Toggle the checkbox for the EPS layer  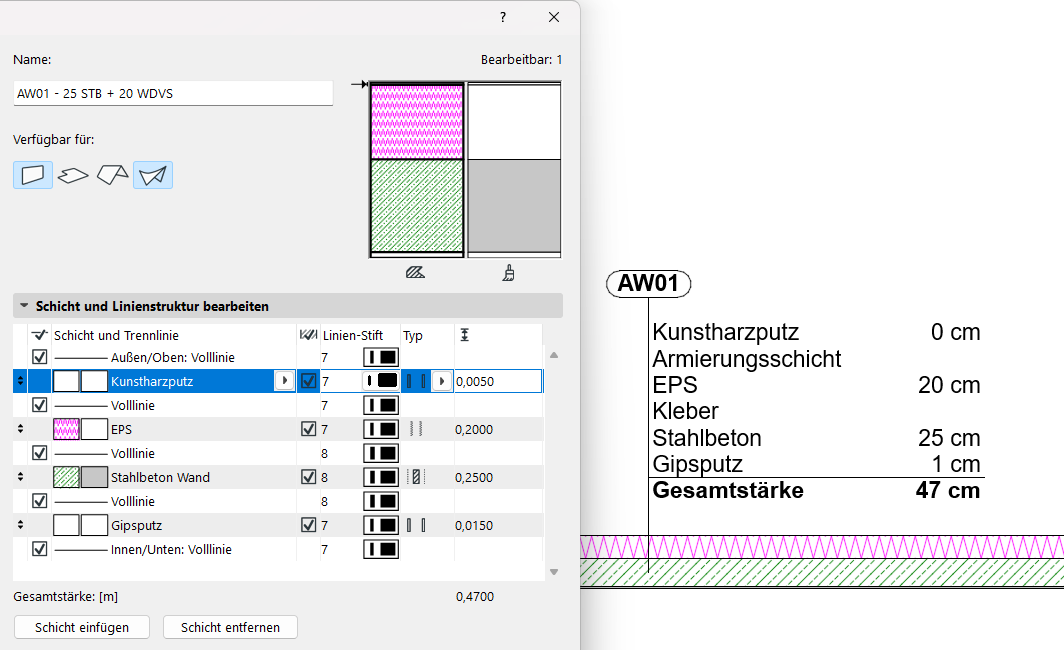[x=308, y=429]
